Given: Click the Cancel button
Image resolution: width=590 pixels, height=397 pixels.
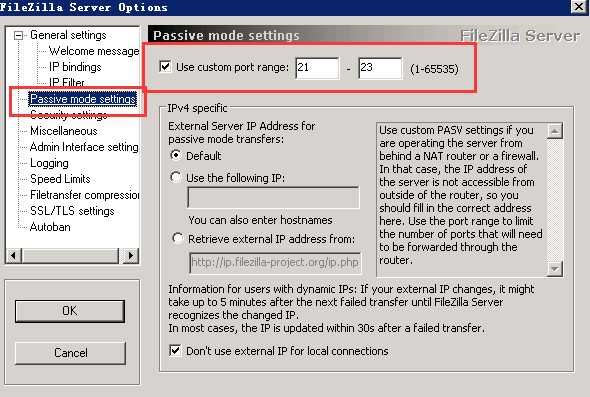Looking at the screenshot, I should click(x=70, y=353).
